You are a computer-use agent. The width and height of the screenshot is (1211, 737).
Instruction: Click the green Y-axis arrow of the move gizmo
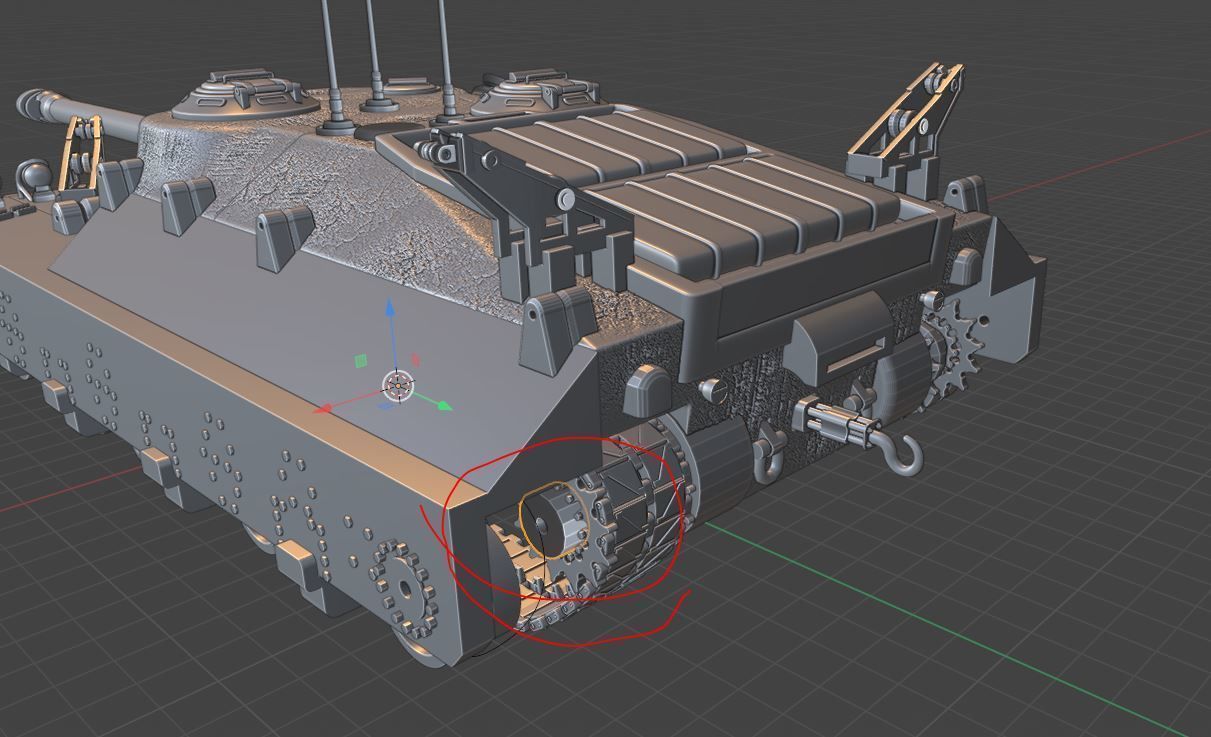[445, 406]
